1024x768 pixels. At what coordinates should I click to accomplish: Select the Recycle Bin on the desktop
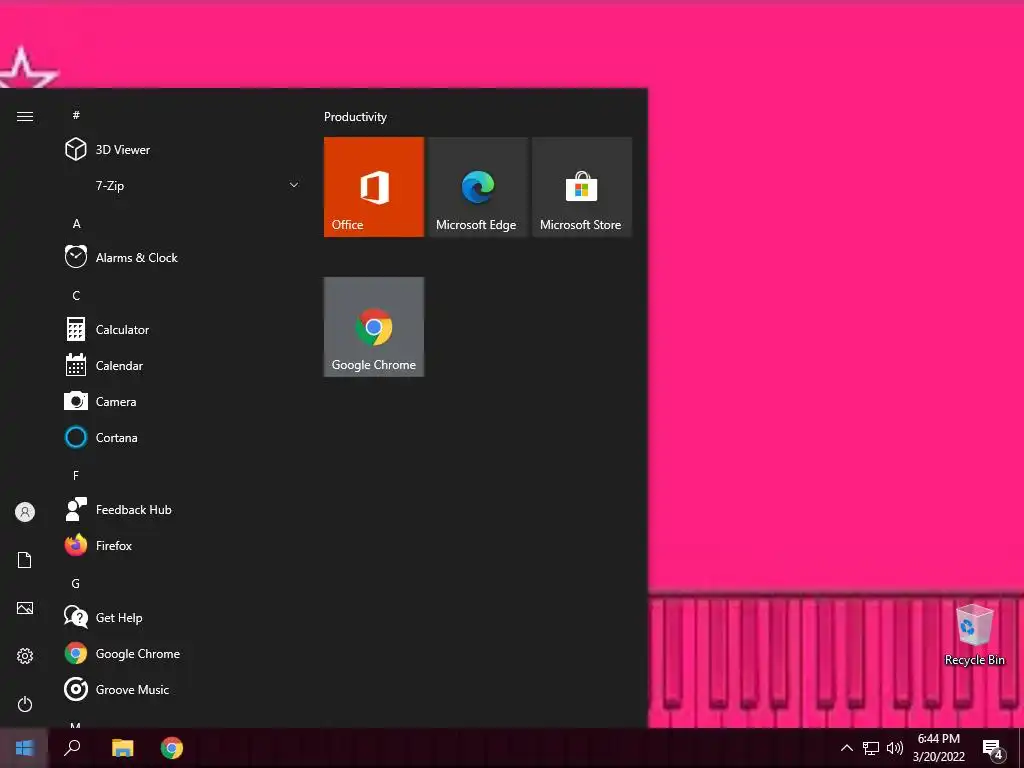(x=974, y=635)
